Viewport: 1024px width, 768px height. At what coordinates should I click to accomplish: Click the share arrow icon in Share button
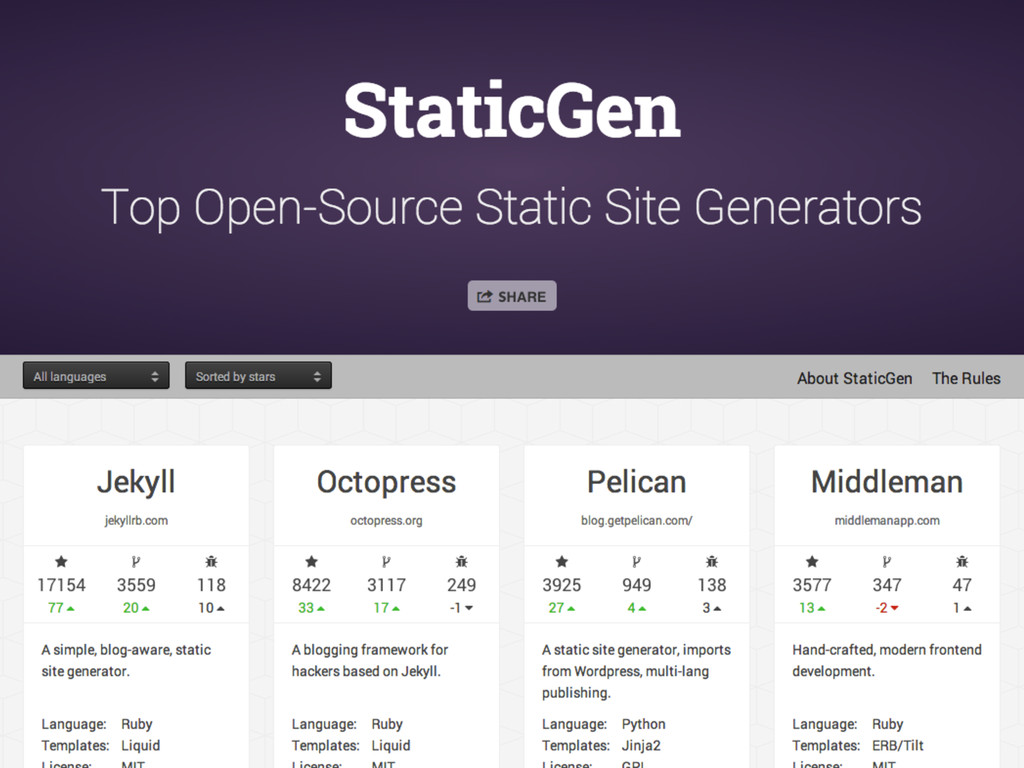pos(485,296)
